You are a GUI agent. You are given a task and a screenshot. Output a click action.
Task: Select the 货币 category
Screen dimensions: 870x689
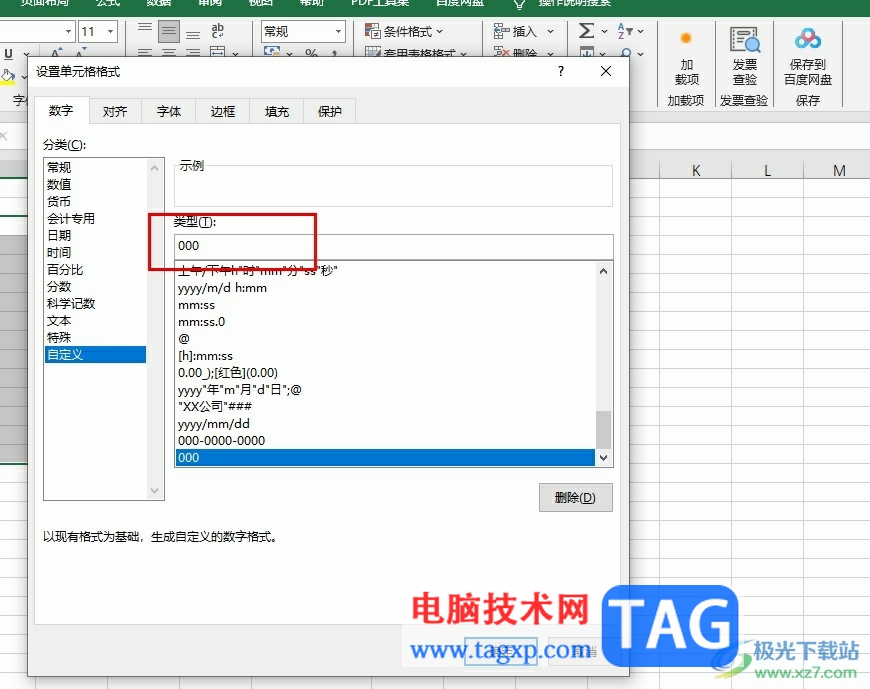[95, 201]
